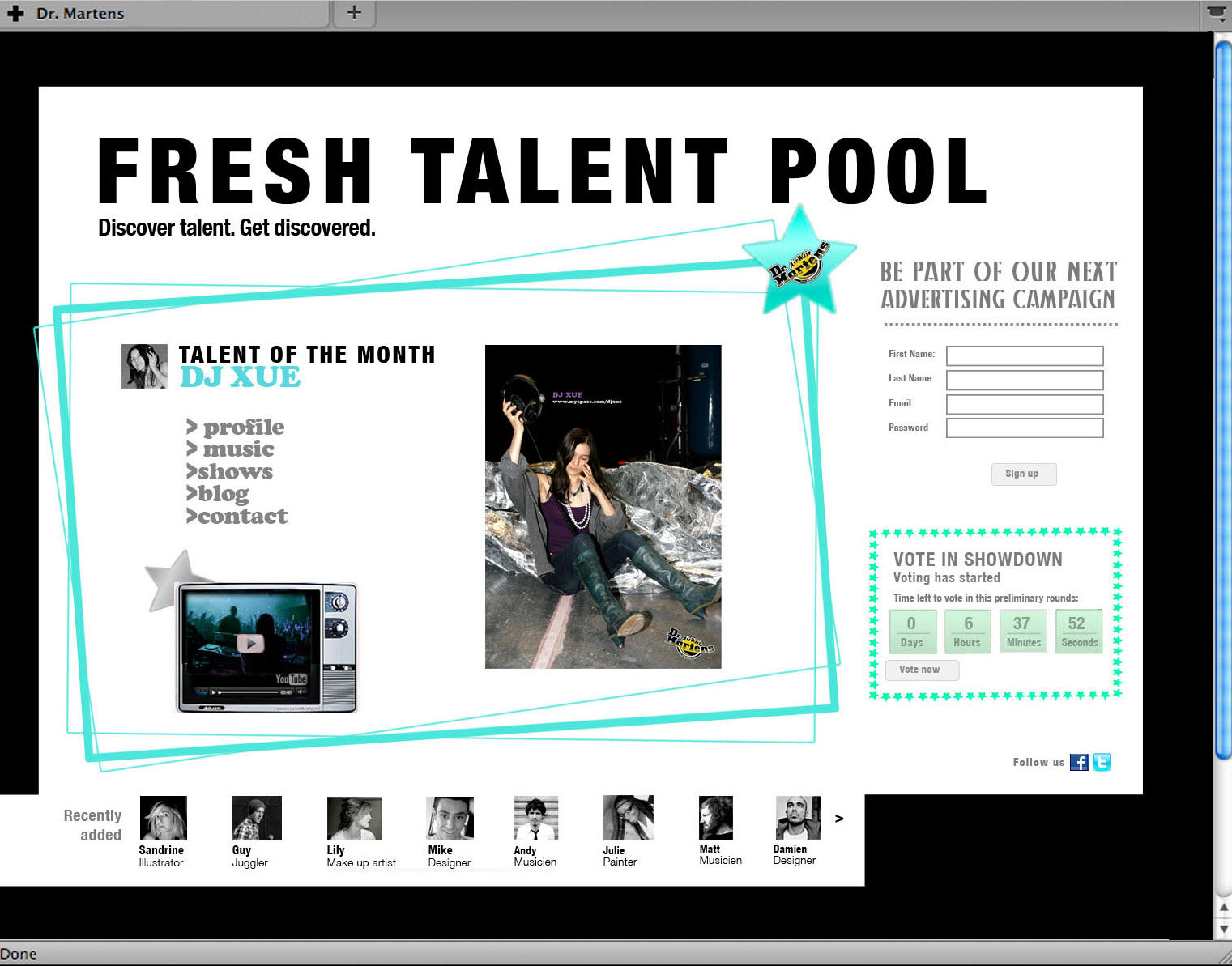Click the 'TALENT OF THE MONTH' heading
This screenshot has width=1232, height=966.
(307, 355)
